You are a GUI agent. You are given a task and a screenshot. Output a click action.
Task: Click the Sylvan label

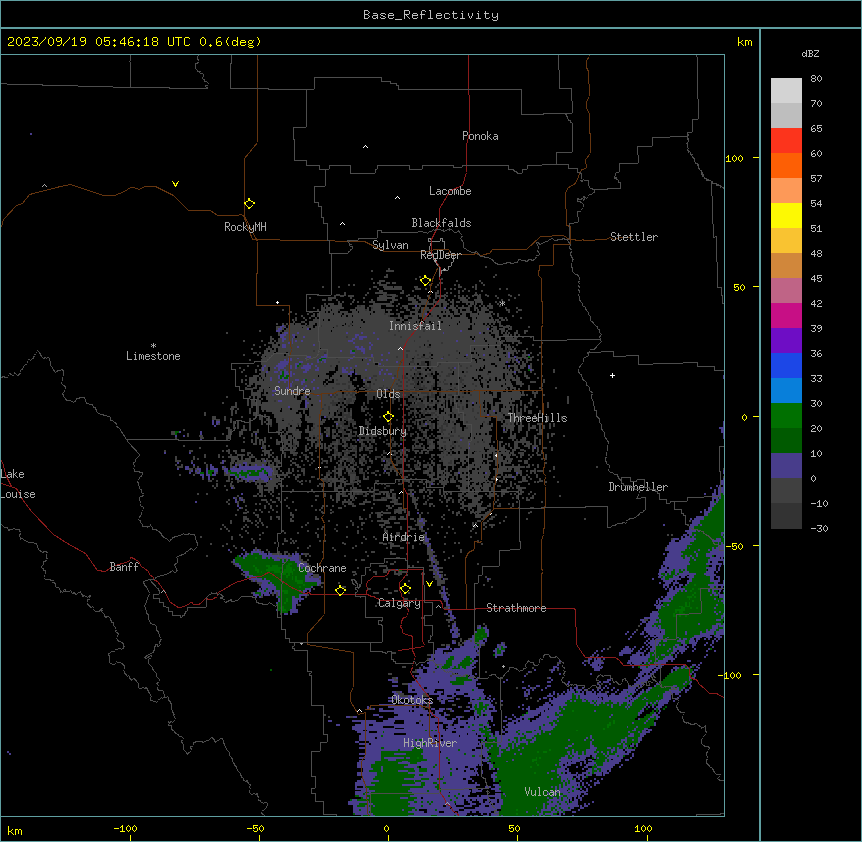(390, 245)
